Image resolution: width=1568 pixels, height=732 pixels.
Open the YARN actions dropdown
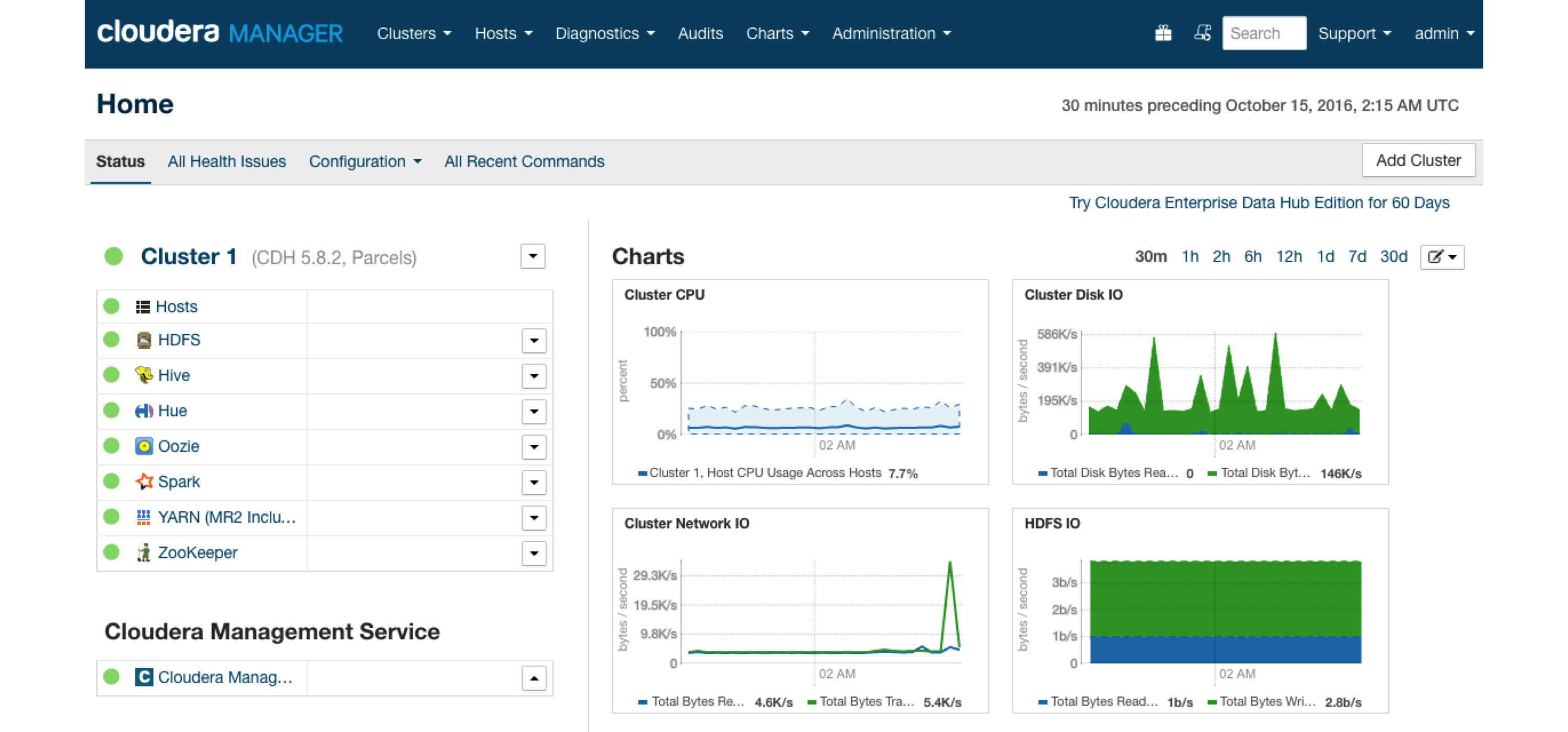tap(534, 518)
